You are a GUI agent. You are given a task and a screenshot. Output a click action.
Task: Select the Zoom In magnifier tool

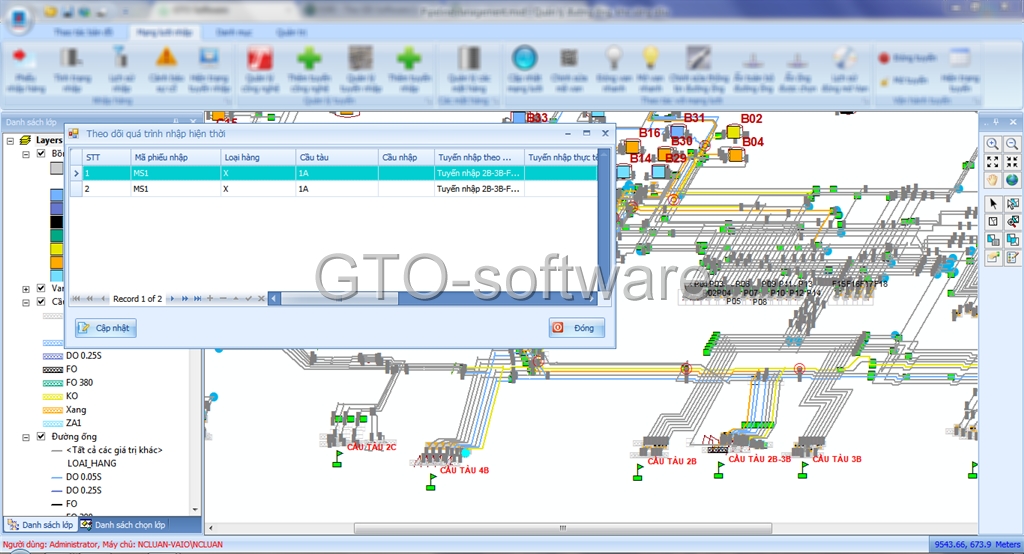tap(993, 144)
